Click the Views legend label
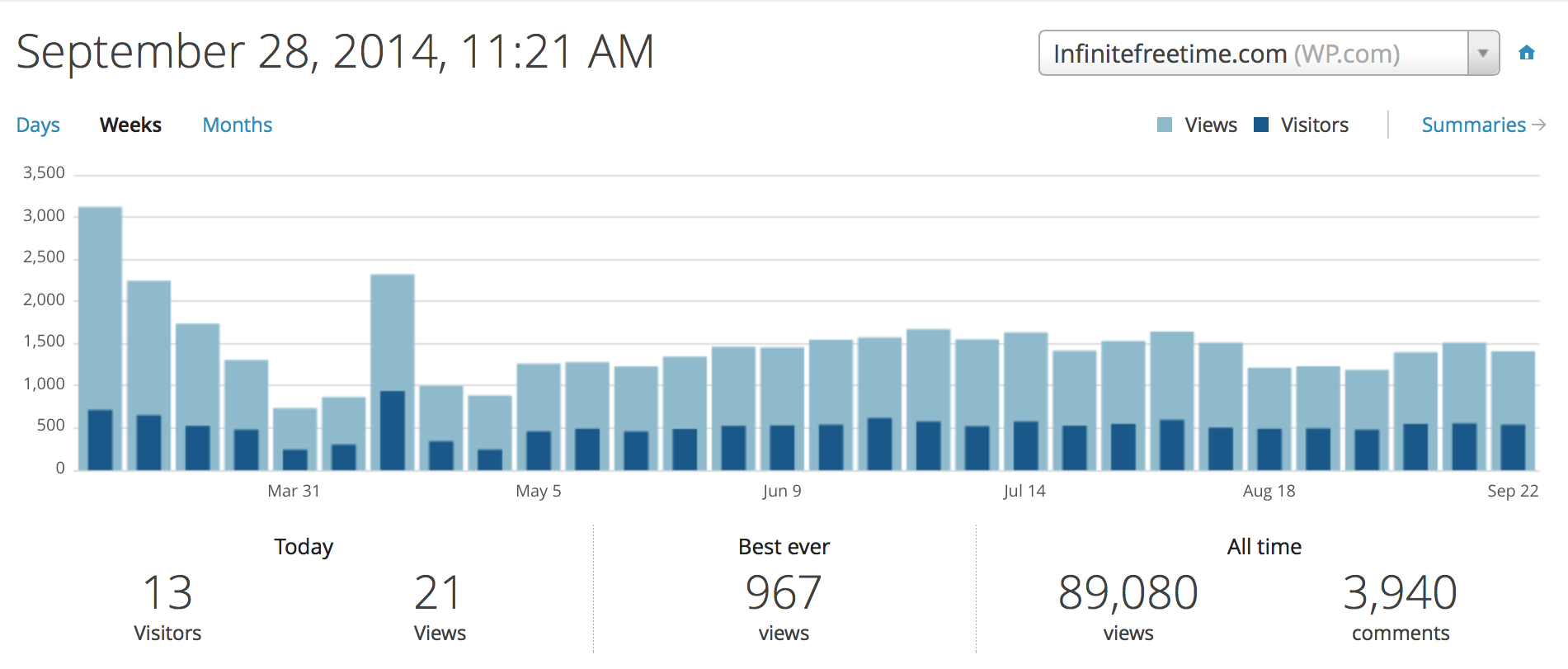The height and width of the screenshot is (669, 1568). [1211, 125]
